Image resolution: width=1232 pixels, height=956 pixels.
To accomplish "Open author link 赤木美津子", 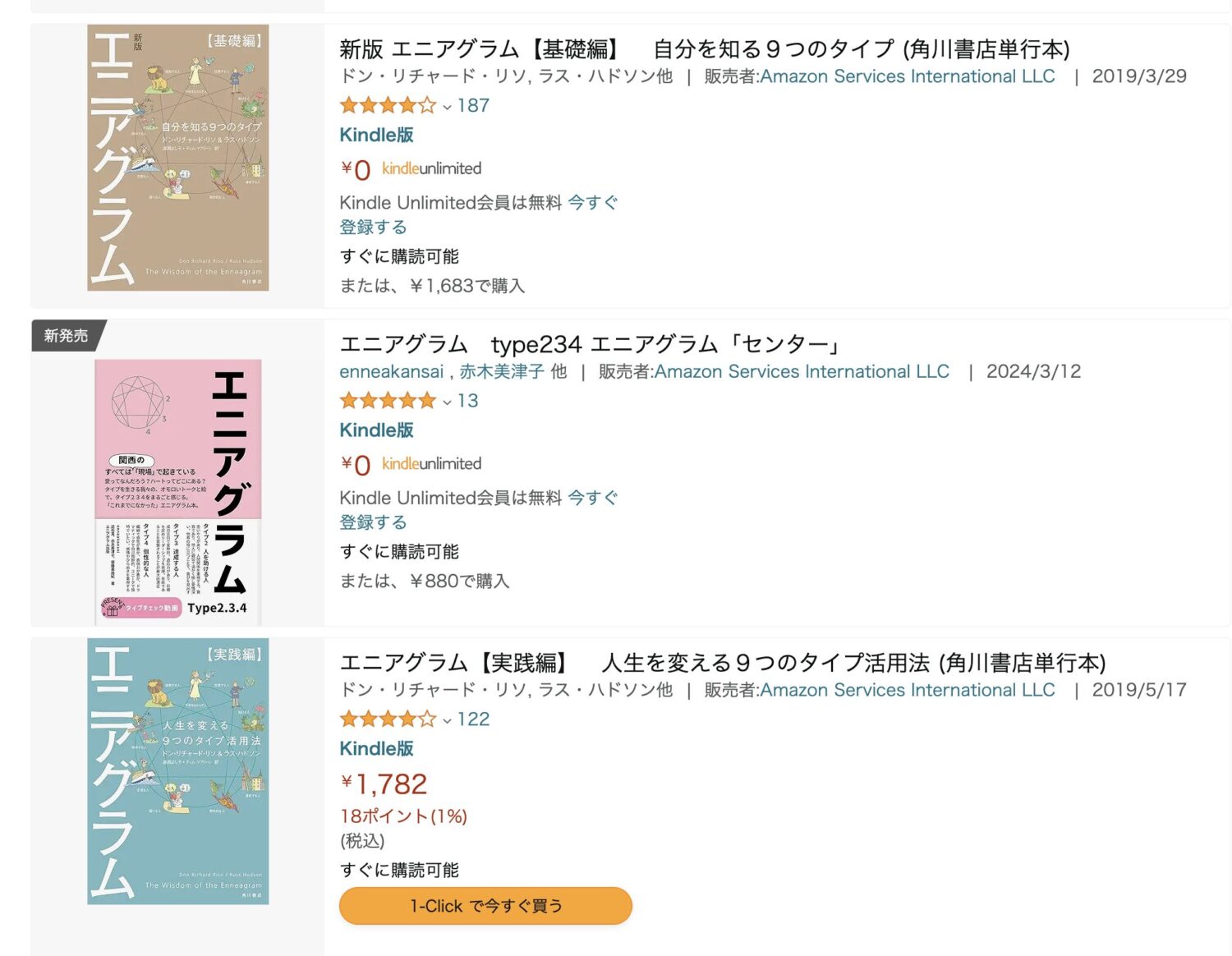I will 501,371.
